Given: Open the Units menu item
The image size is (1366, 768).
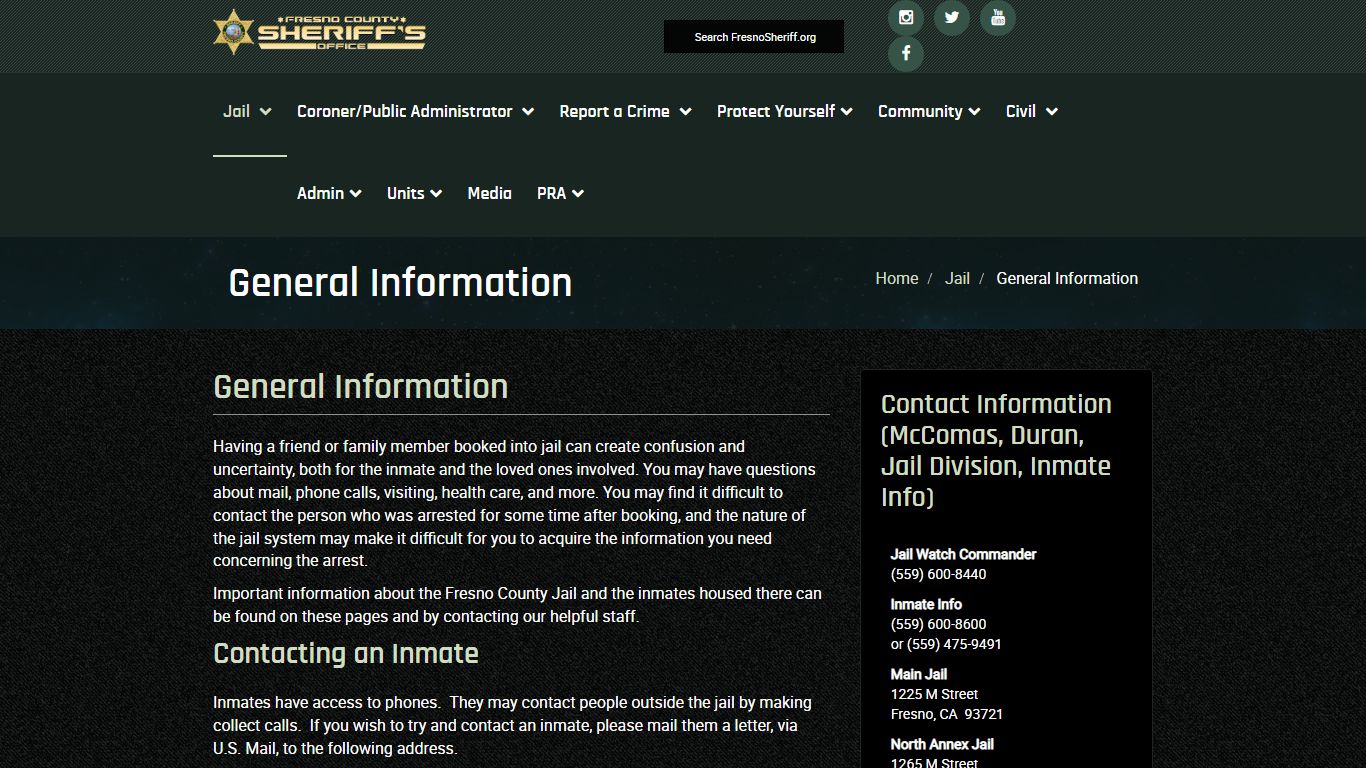Looking at the screenshot, I should pyautogui.click(x=406, y=193).
